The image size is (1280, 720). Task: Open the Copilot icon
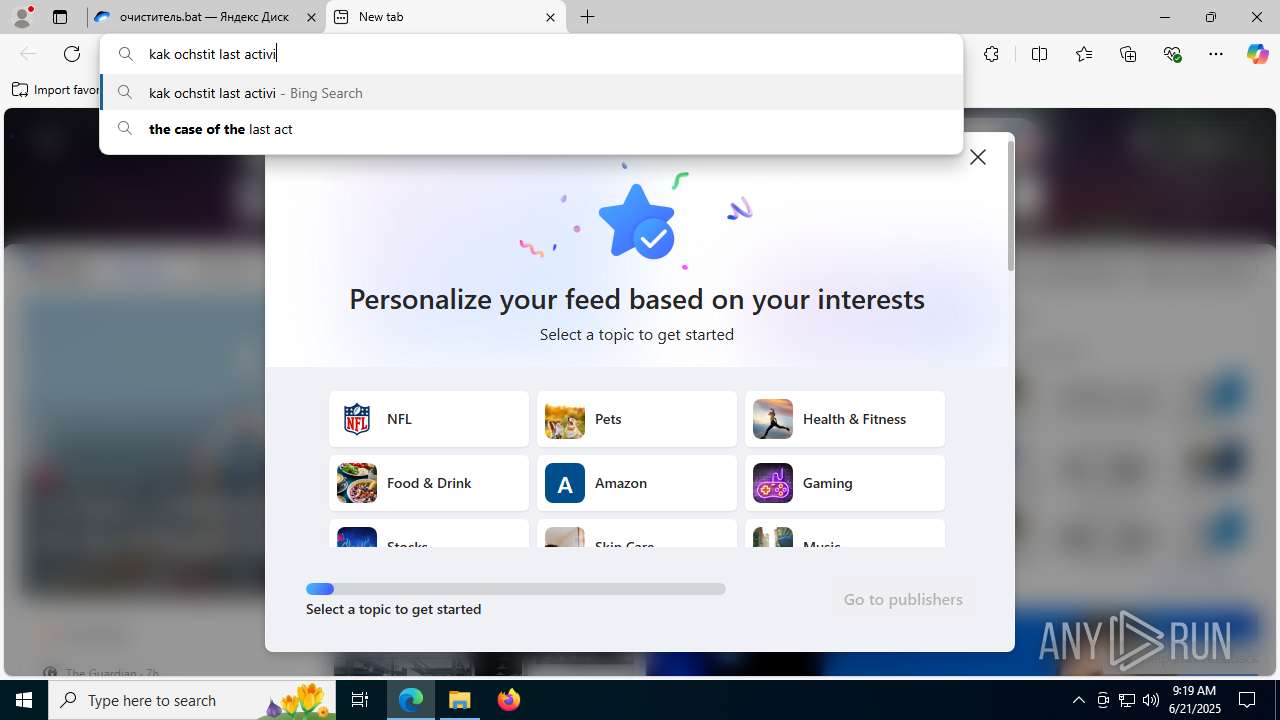pos(1257,54)
